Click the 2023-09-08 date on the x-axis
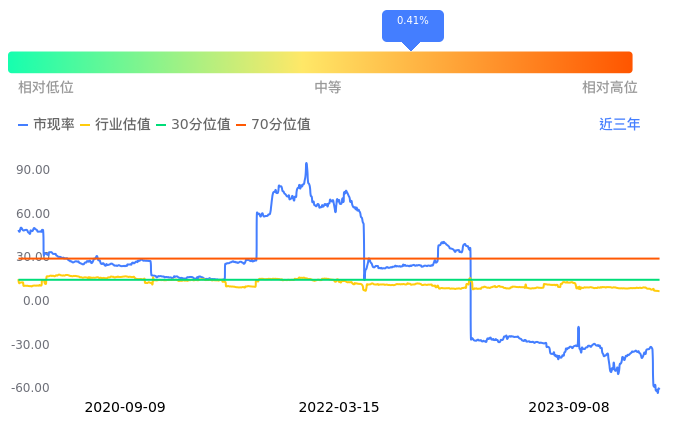 pos(569,408)
